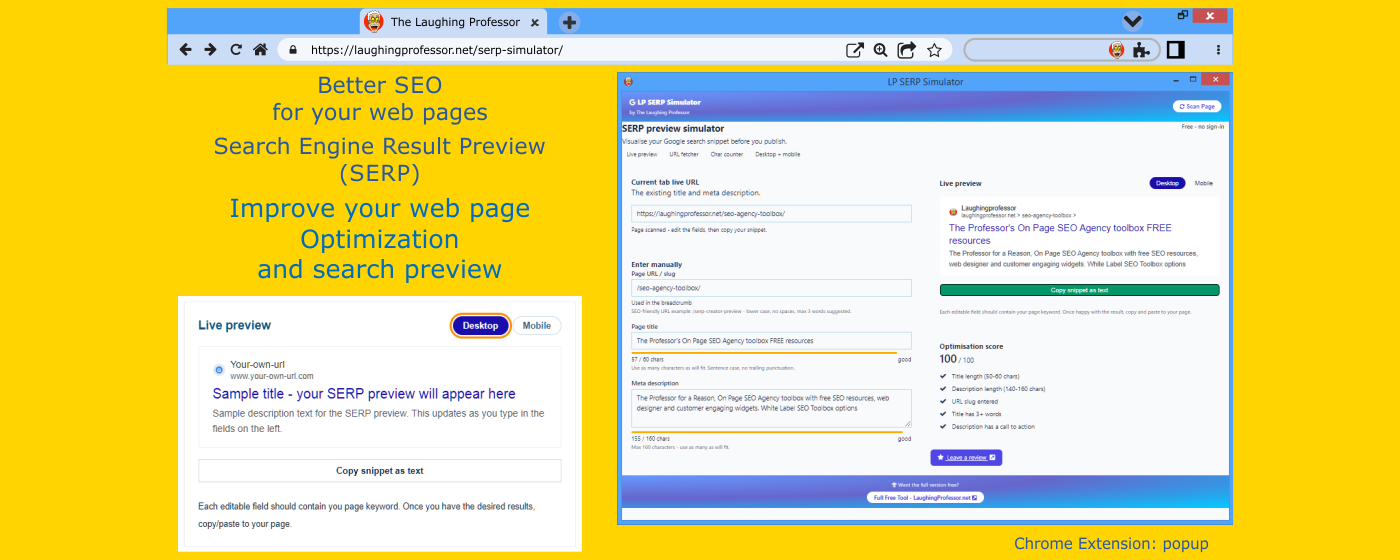Click the Title has 3+ words checkmark
1400x560 pixels.
[943, 414]
